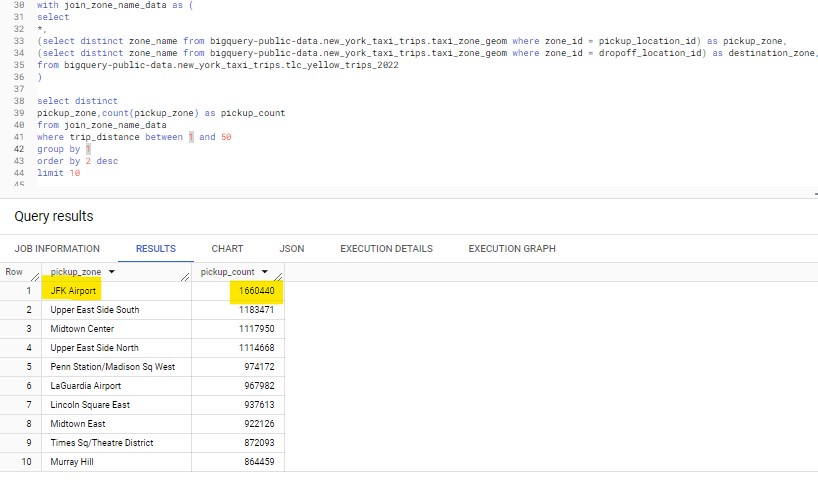Select the RESULTS tab

[155, 248]
